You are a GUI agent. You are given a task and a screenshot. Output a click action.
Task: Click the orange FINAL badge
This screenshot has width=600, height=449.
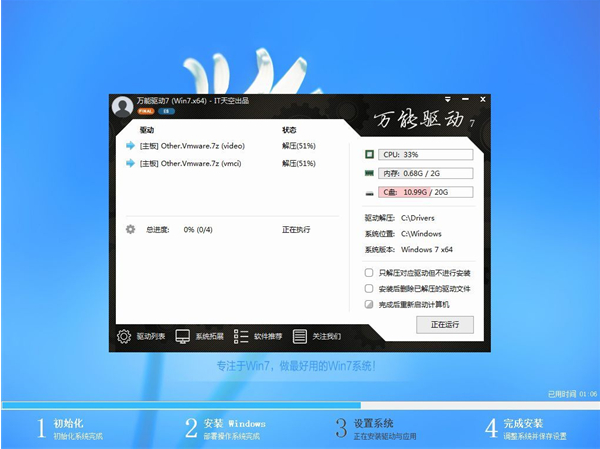[146, 111]
